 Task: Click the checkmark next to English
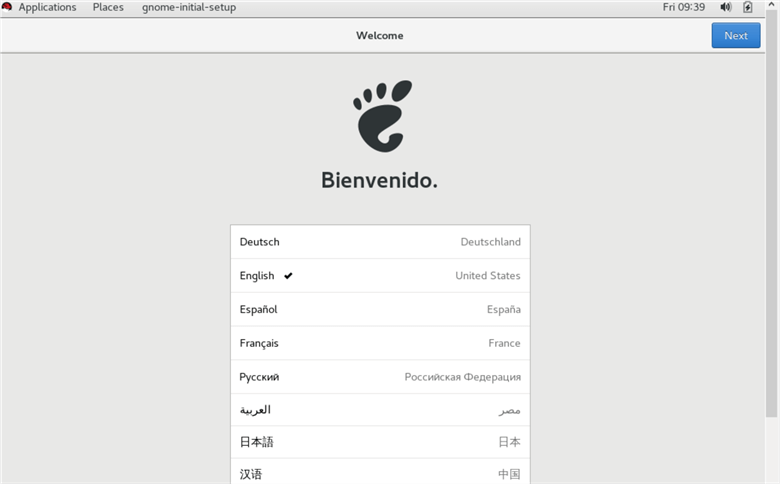pos(288,276)
